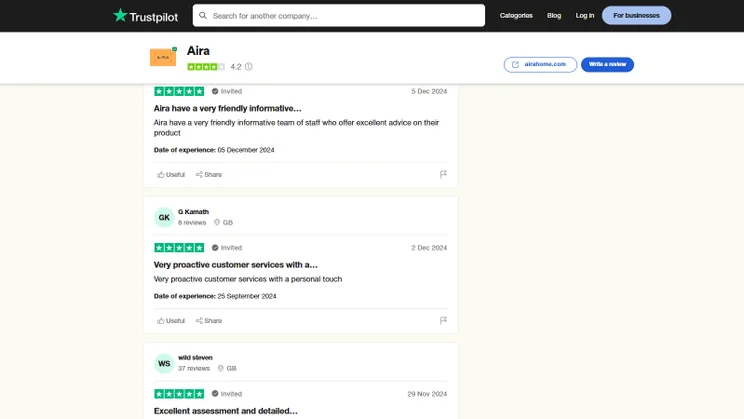Open reviewer G Kamath's profile name
This screenshot has width=744, height=419.
[x=193, y=212]
